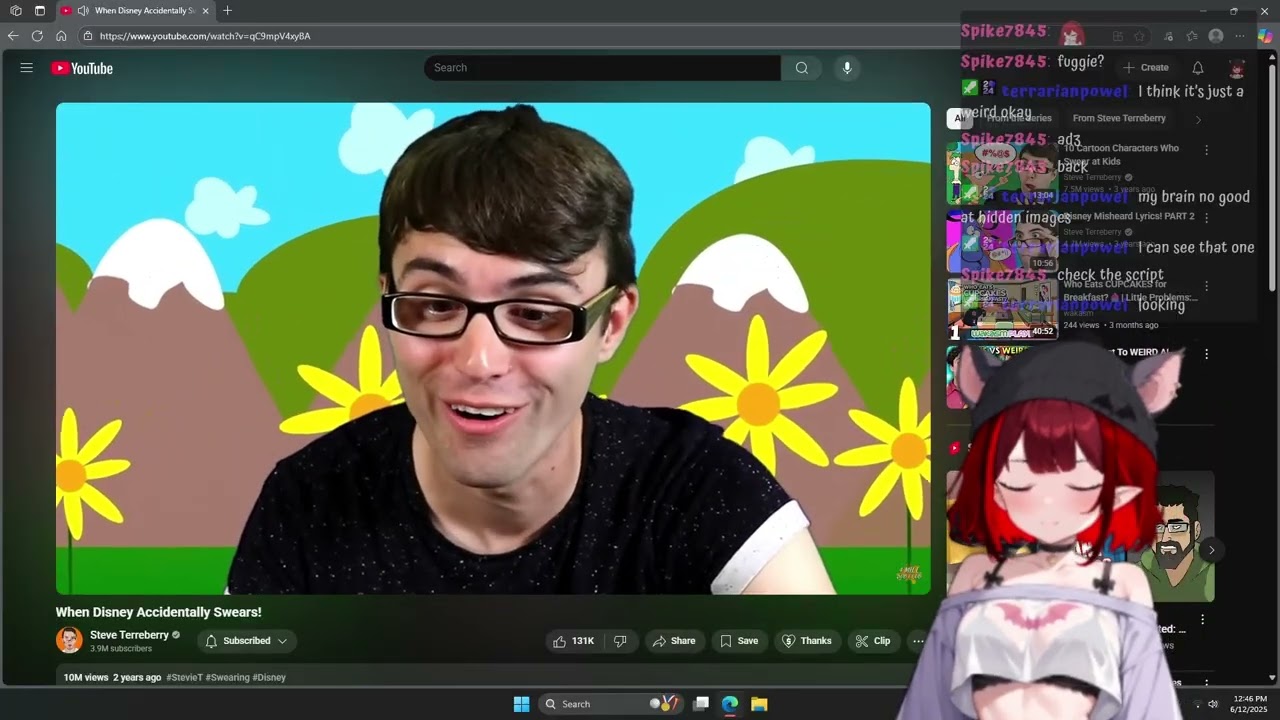The width and height of the screenshot is (1280, 720).
Task: Open the Copilot icon in Edge toolbar
Action: tap(1265, 36)
